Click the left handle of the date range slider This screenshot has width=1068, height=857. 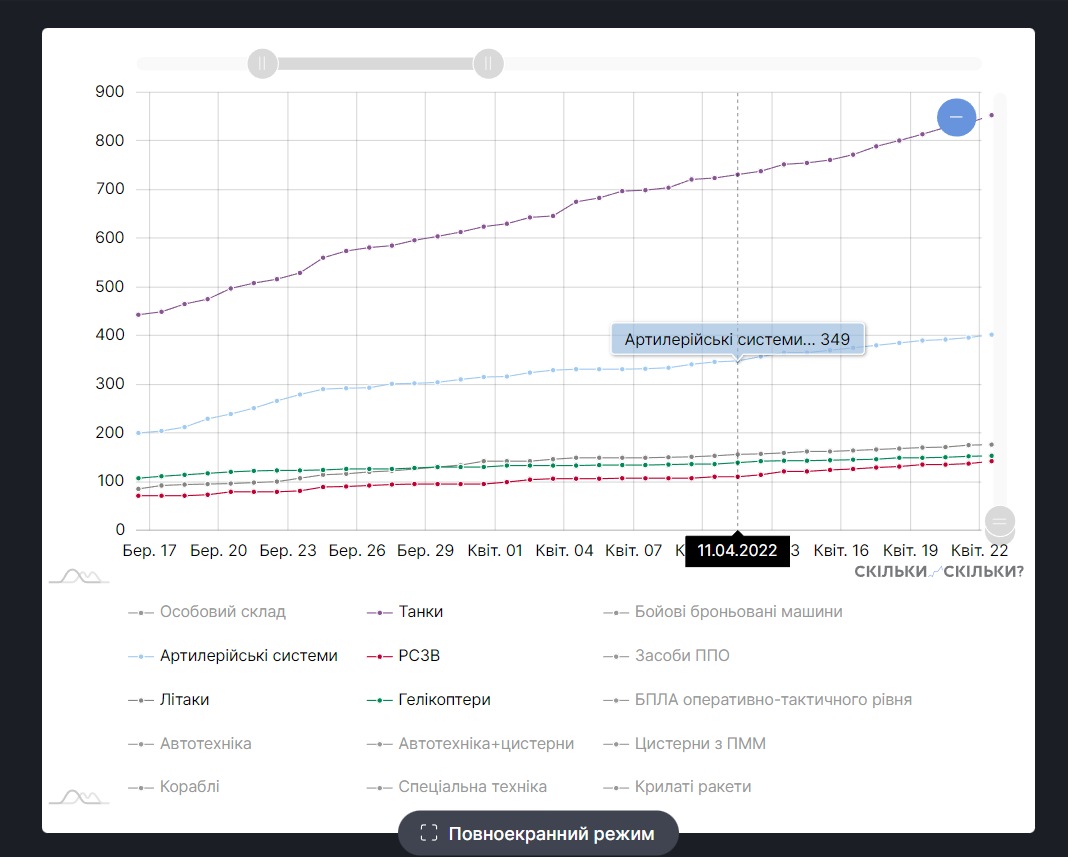(x=262, y=63)
